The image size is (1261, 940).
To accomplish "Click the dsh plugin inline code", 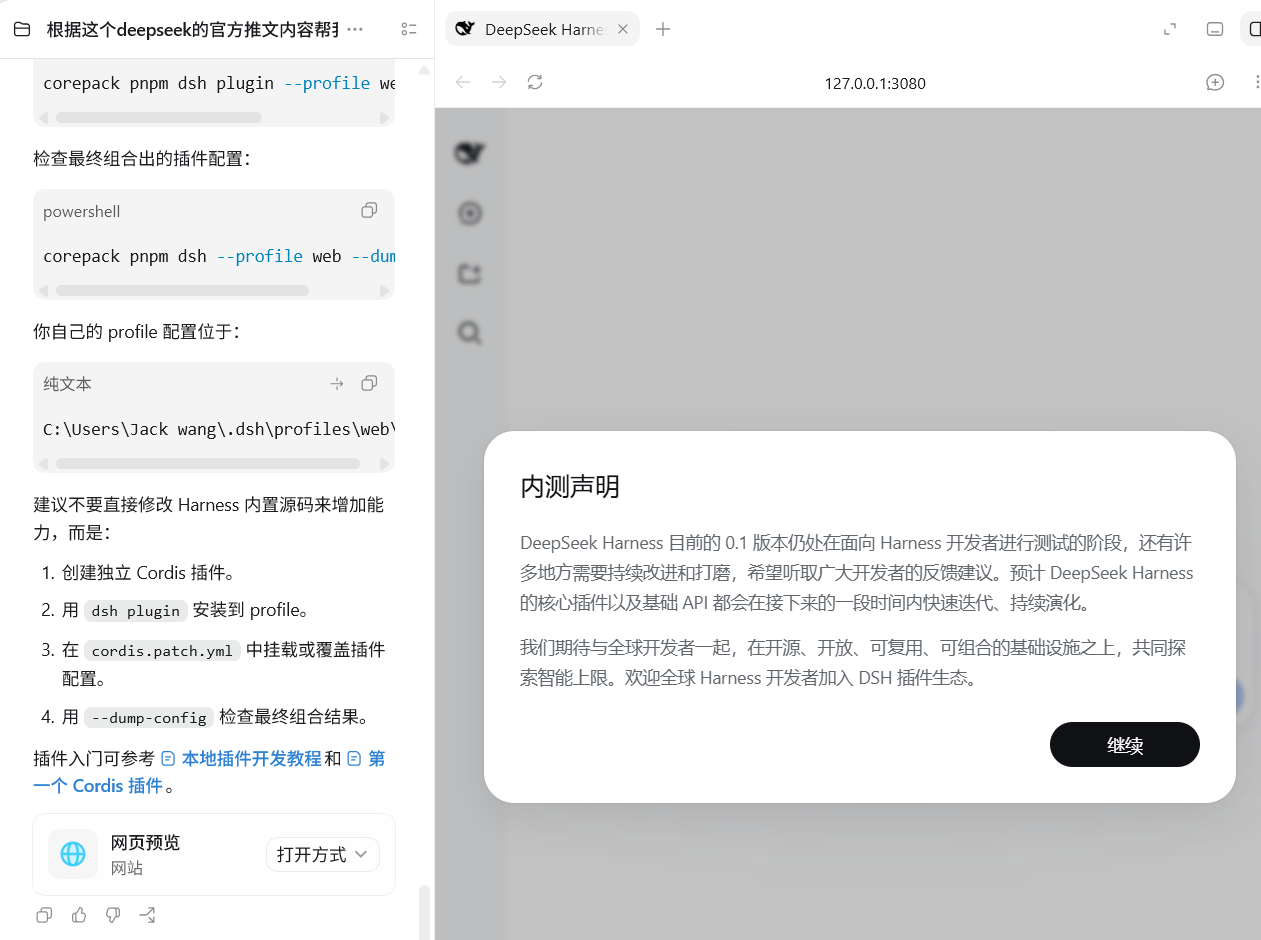I will (x=135, y=611).
